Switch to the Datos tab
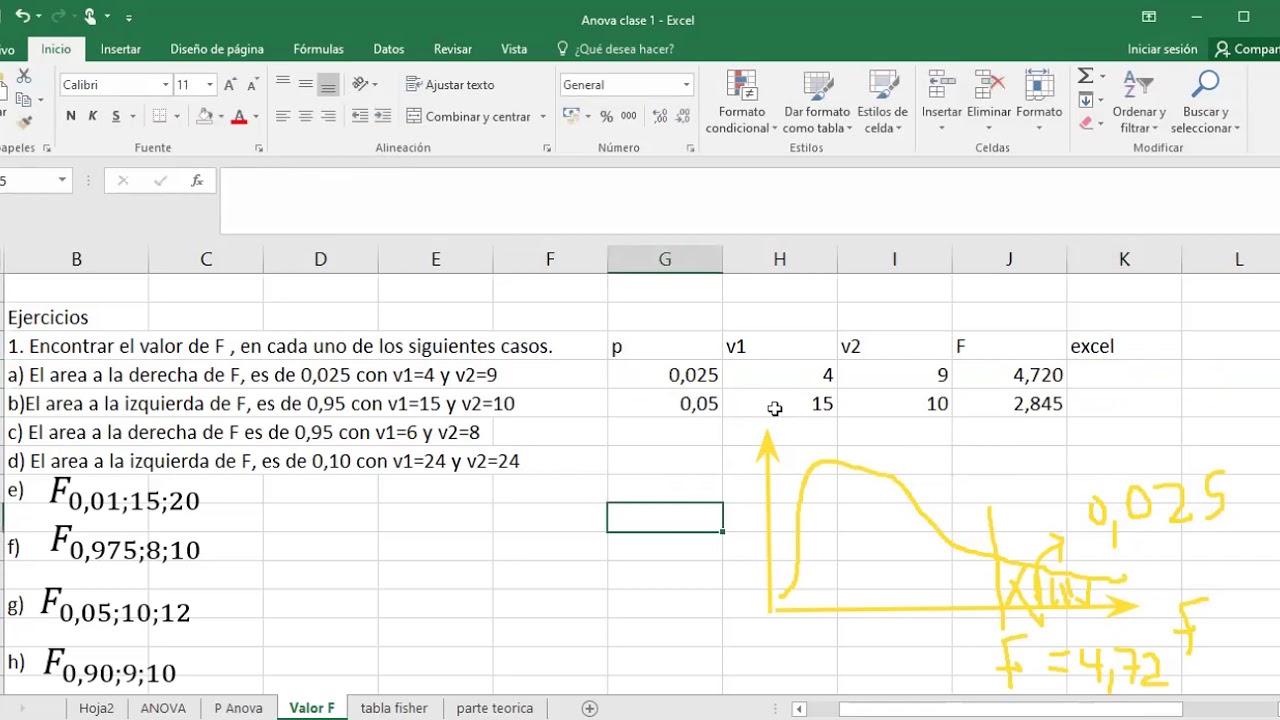Viewport: 1280px width, 720px height. (389, 49)
